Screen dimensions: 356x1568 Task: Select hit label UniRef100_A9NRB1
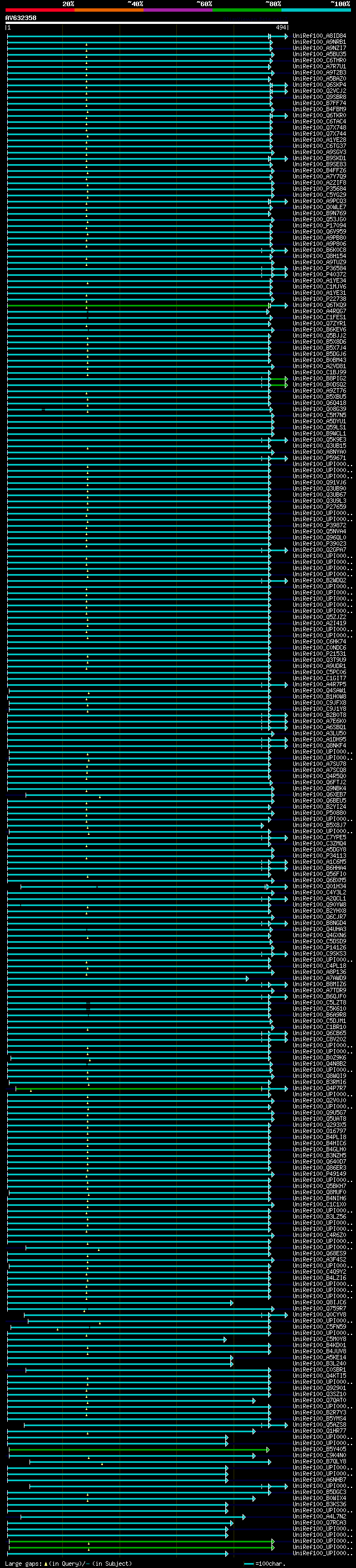click(319, 42)
